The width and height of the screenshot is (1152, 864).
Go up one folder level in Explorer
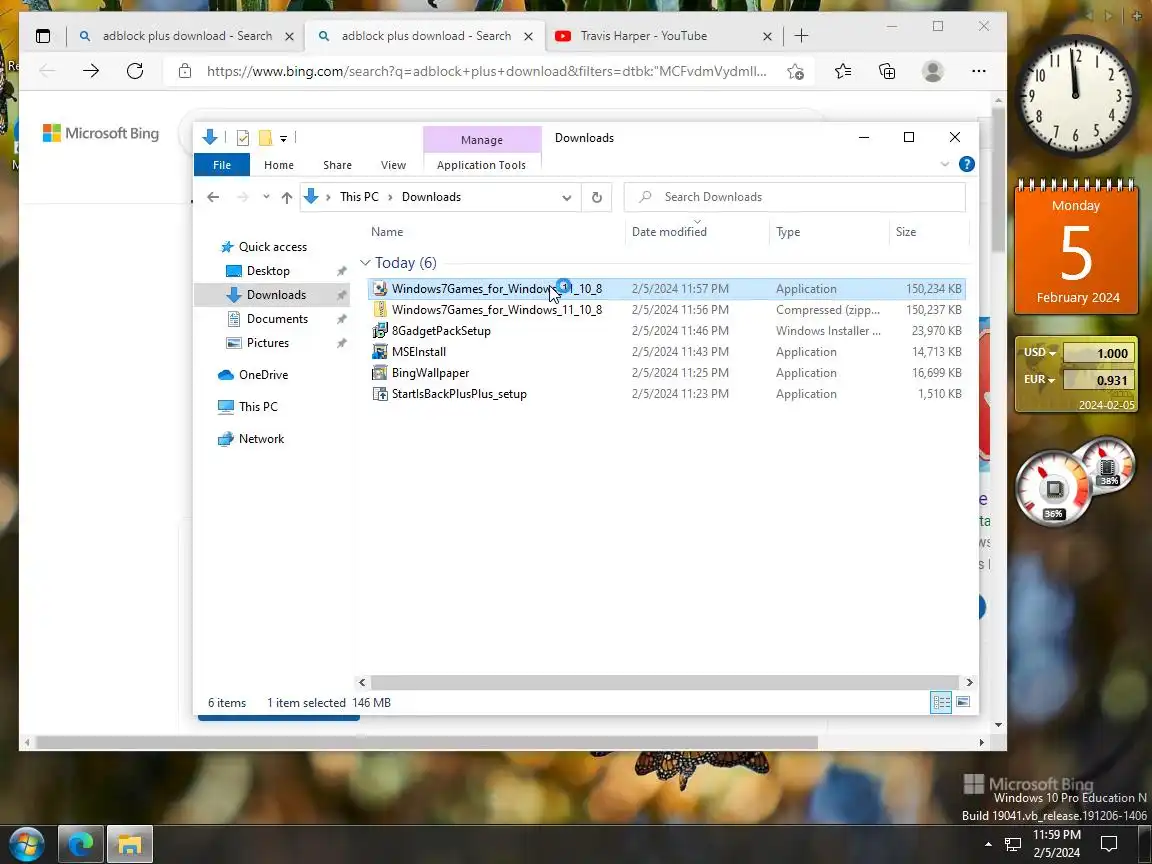[287, 197]
